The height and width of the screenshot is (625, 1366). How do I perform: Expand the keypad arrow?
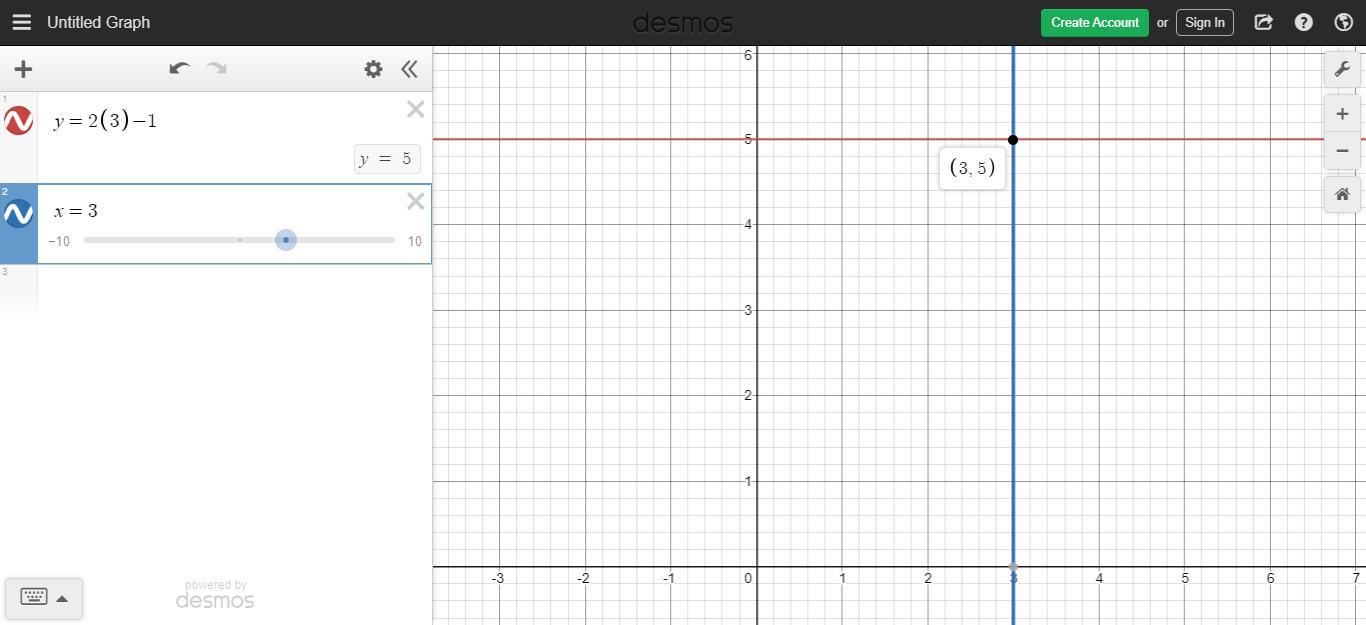[x=62, y=599]
